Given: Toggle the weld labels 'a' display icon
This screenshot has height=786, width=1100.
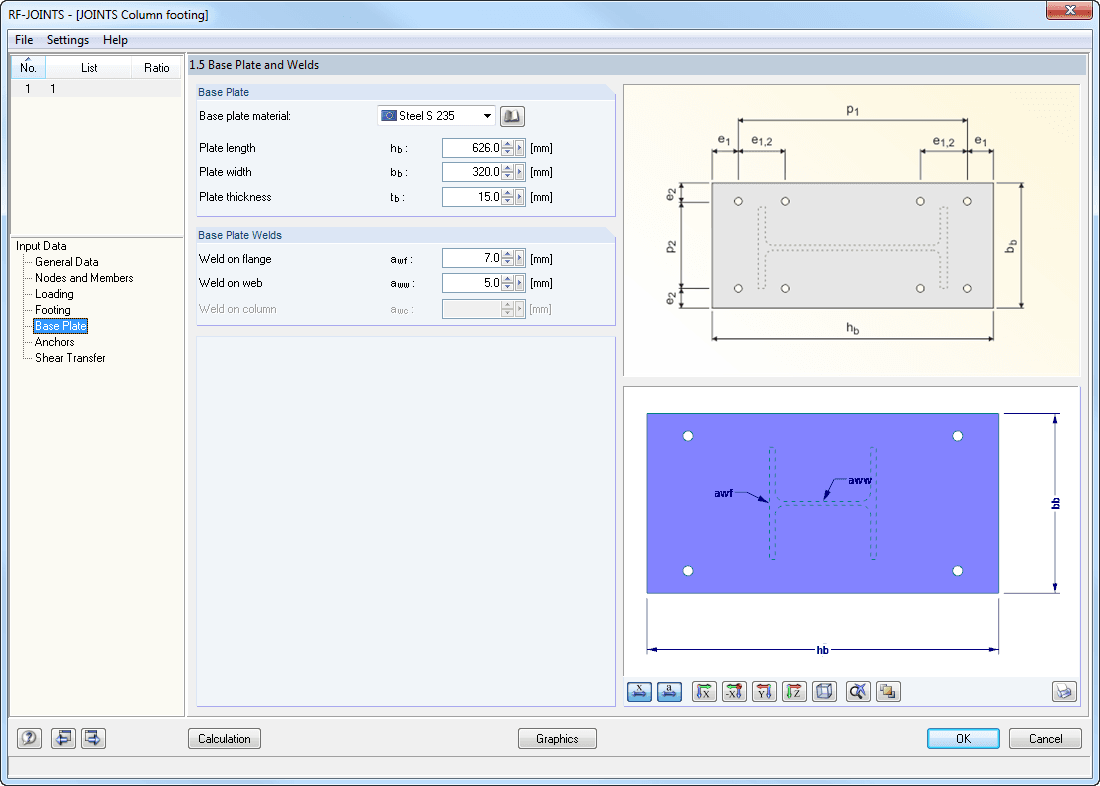Looking at the screenshot, I should 669,692.
